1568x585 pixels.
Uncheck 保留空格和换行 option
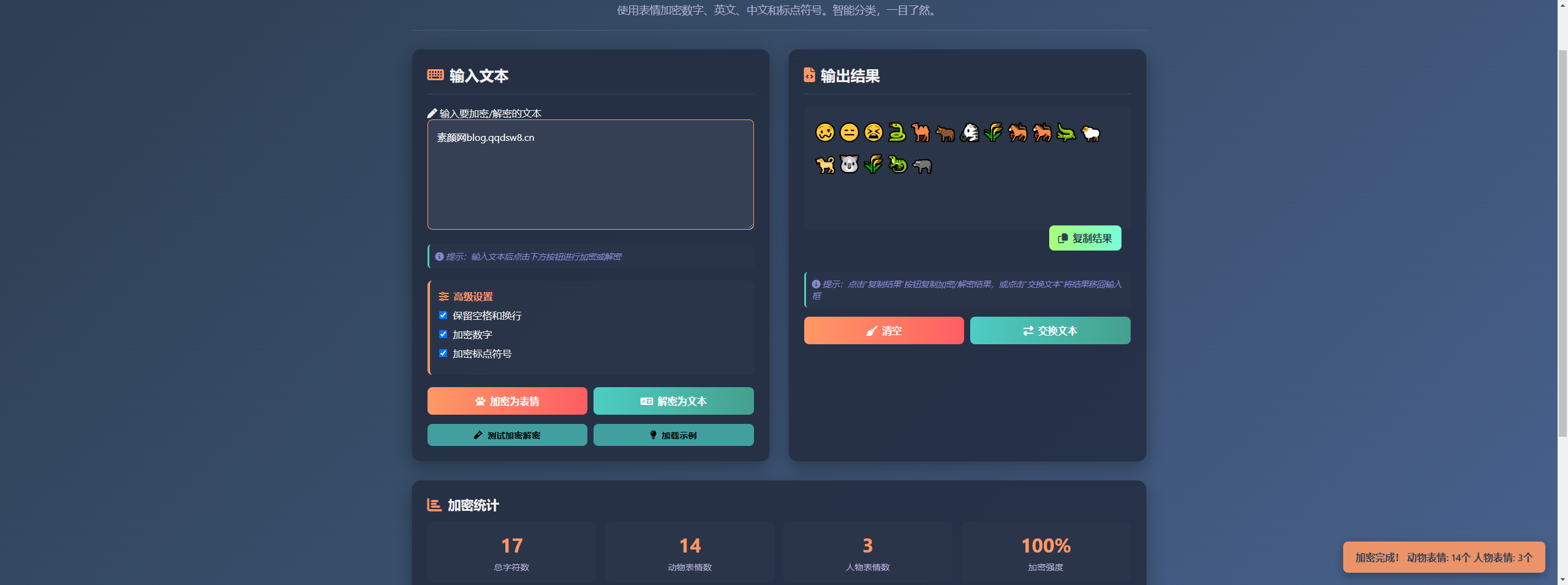click(443, 315)
